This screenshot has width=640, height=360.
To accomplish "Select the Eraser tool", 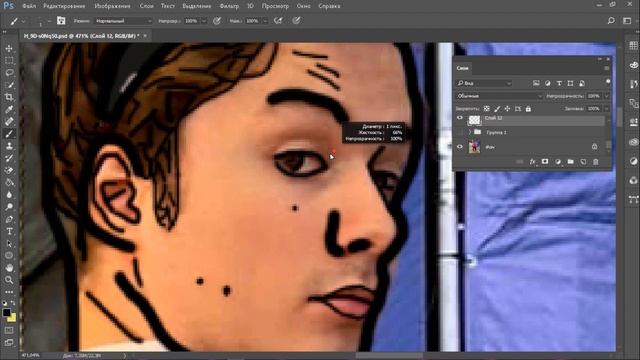I will (x=9, y=171).
